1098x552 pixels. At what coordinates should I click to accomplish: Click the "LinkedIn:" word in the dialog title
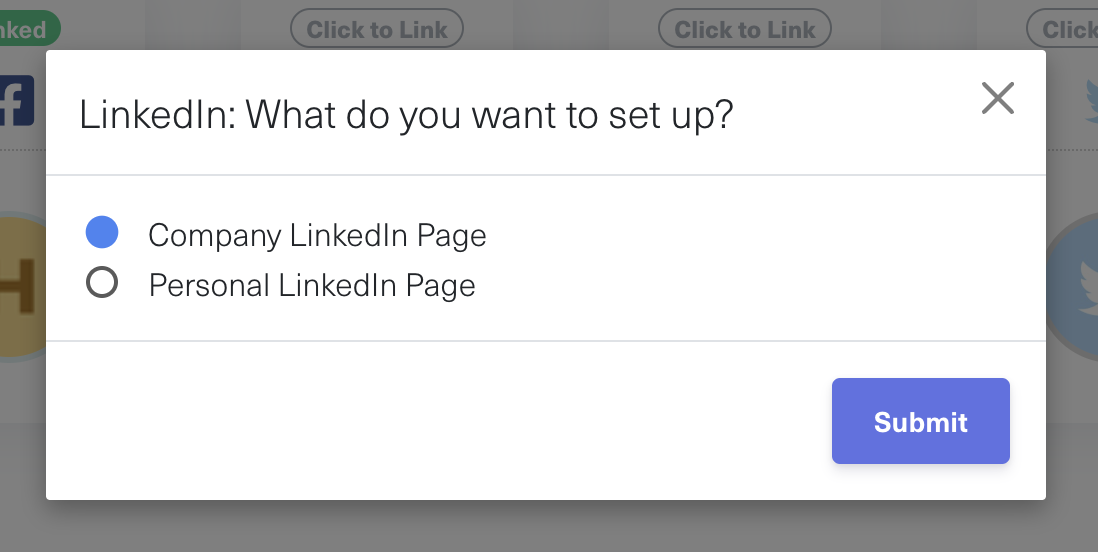(x=157, y=115)
